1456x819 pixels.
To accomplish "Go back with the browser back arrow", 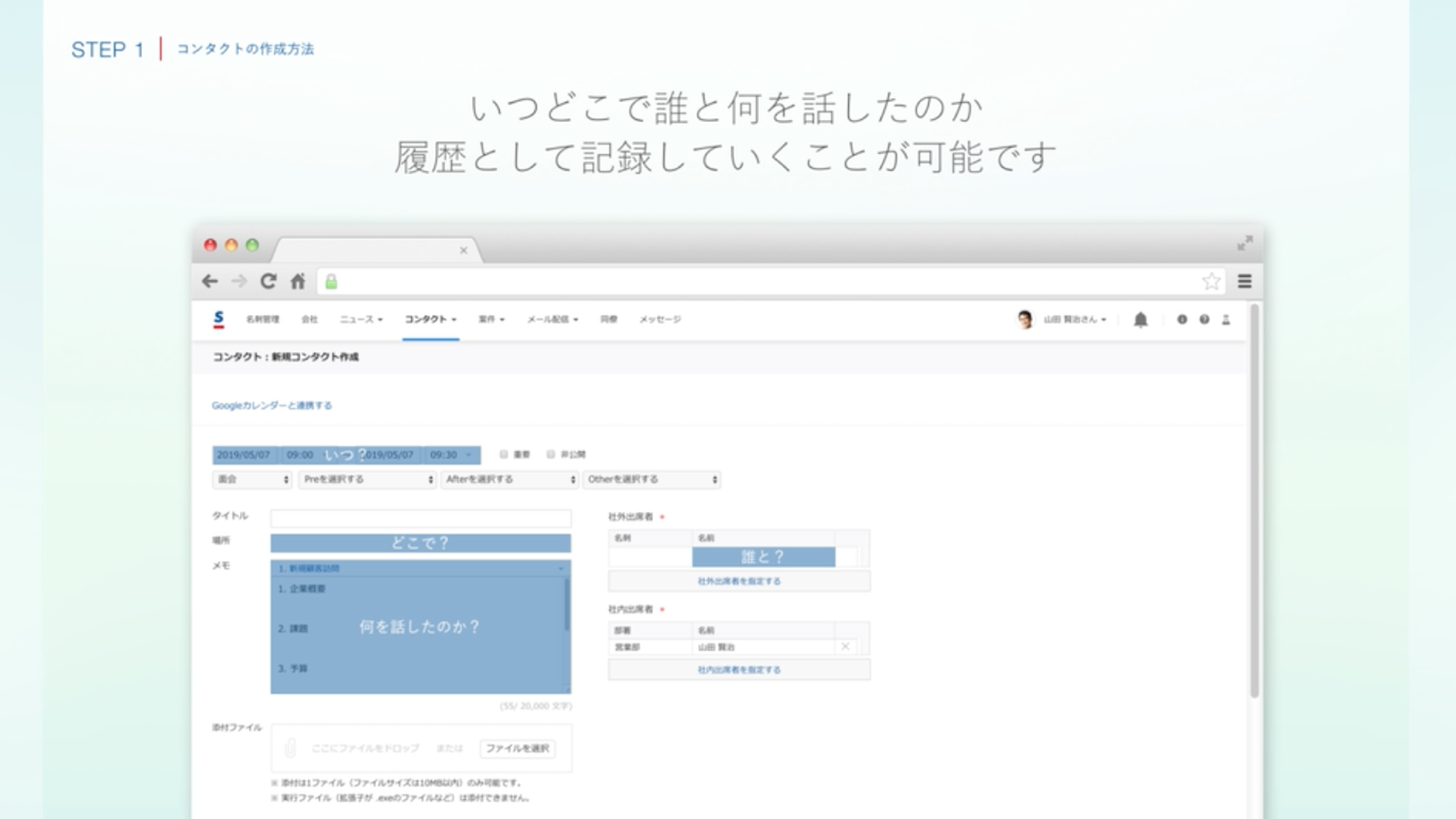I will click(210, 281).
